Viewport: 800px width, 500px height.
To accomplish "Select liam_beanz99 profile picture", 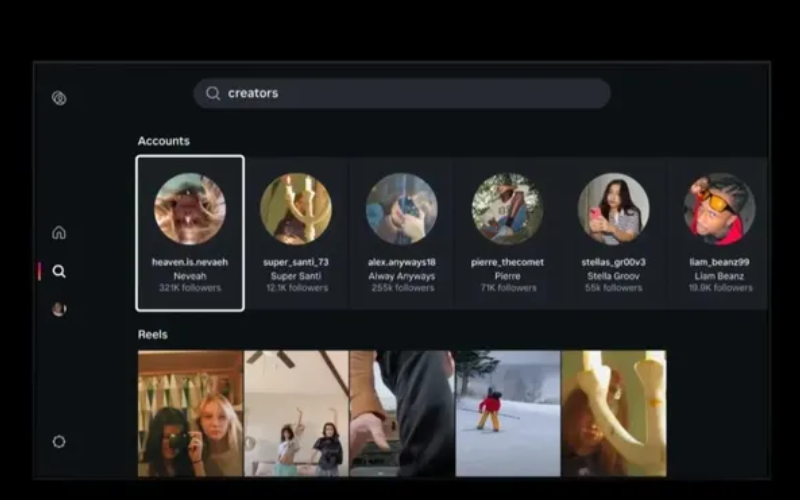I will (x=719, y=209).
